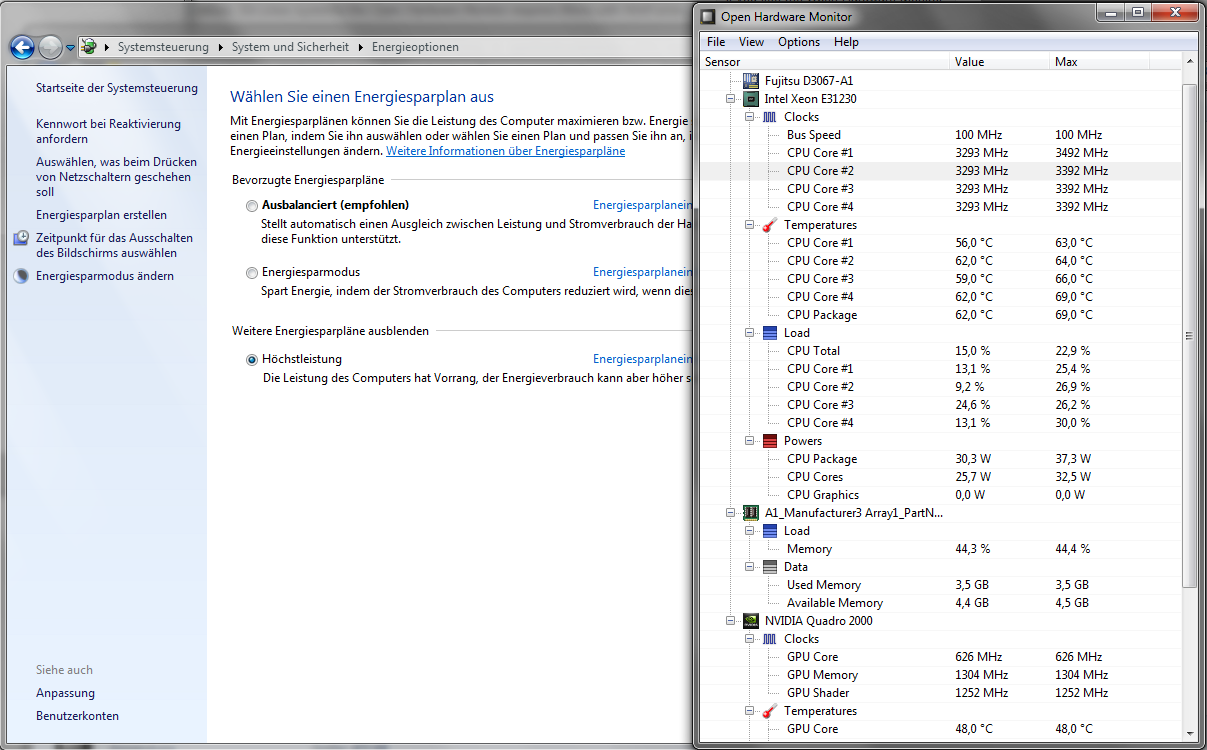Click the red Powers icon

(x=769, y=441)
